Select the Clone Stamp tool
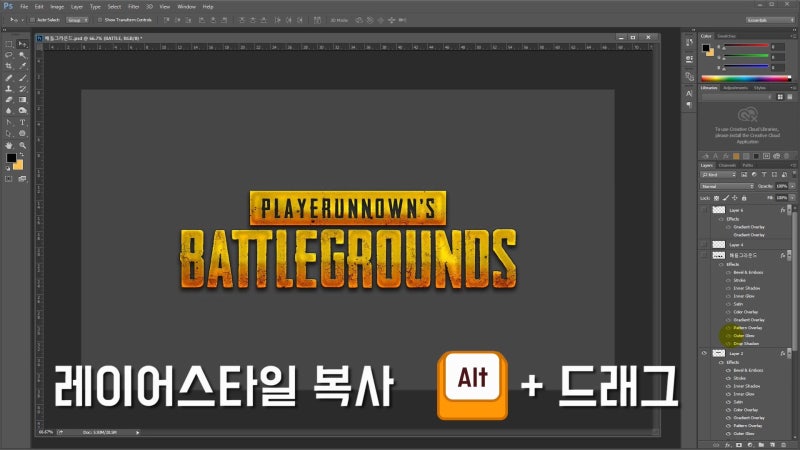The width and height of the screenshot is (800, 450). click(x=9, y=89)
